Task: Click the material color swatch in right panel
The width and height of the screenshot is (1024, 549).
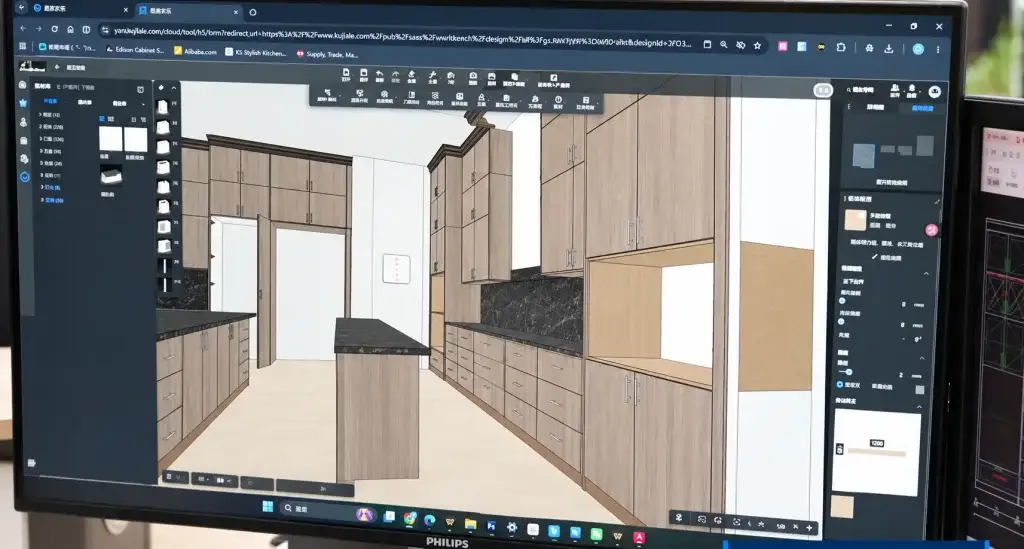Action: point(855,220)
